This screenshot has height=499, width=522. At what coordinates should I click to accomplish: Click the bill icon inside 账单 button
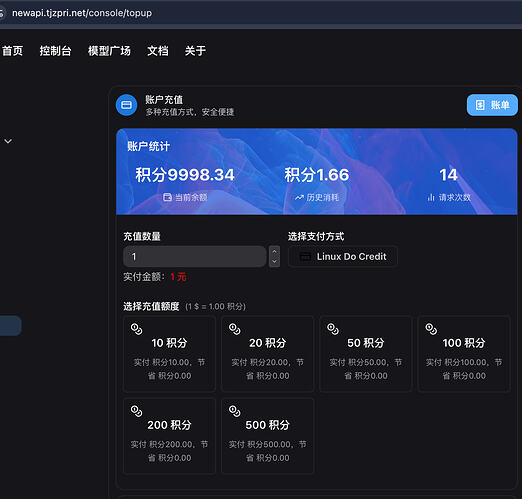point(480,105)
